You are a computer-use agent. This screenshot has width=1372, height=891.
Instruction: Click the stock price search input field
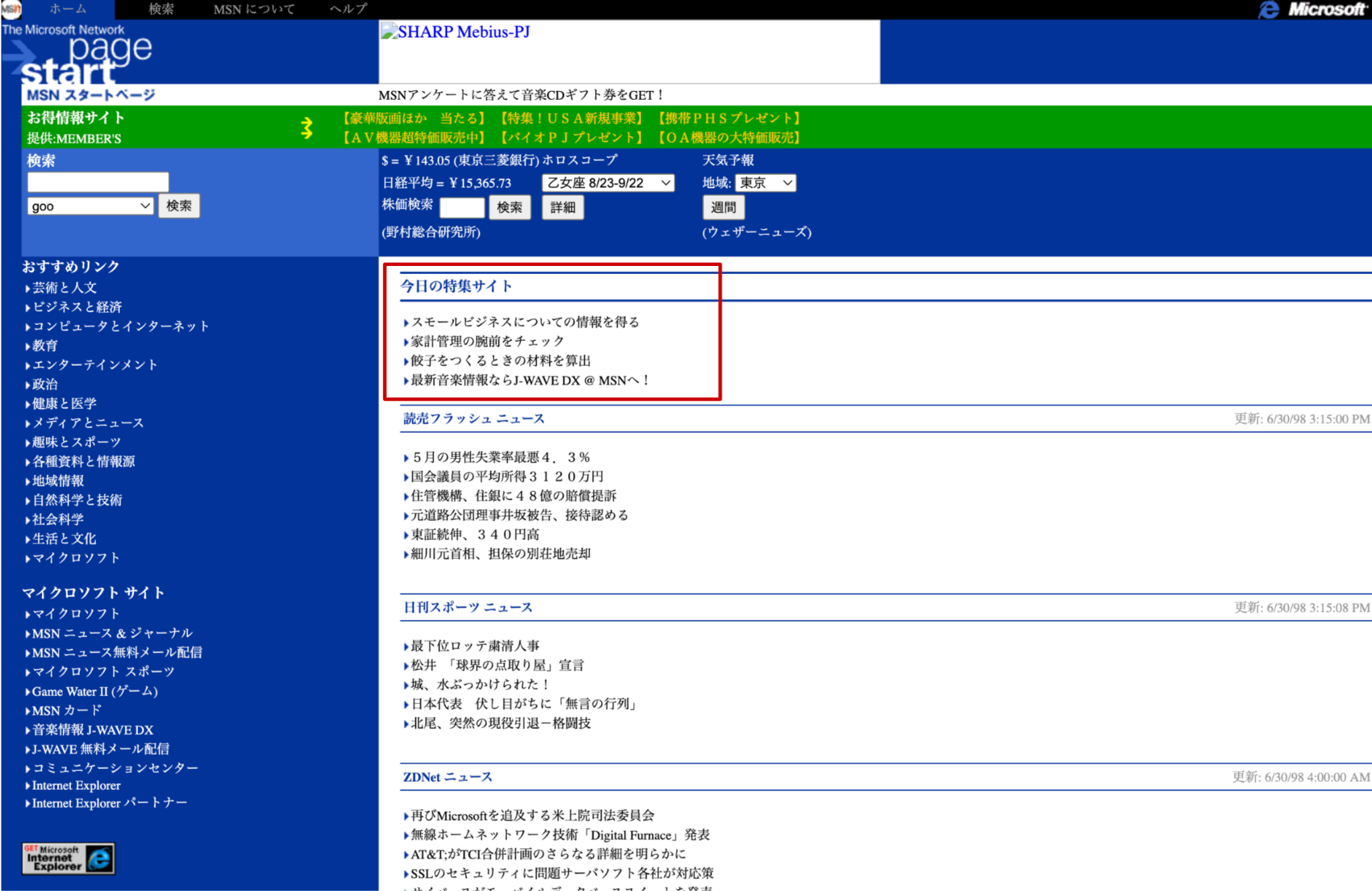click(x=462, y=208)
